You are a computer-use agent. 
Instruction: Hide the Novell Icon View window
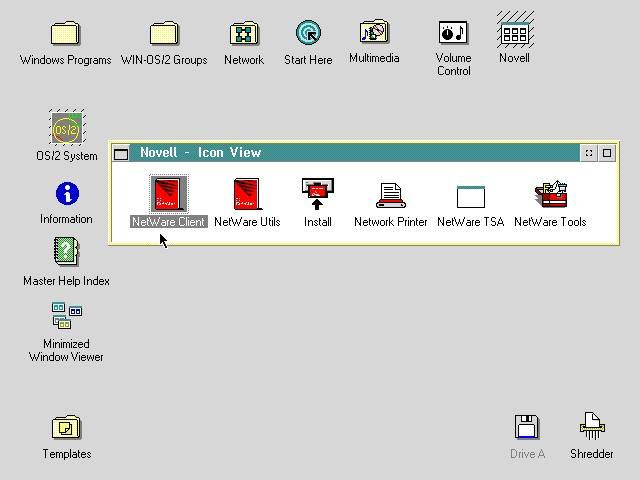(589, 153)
